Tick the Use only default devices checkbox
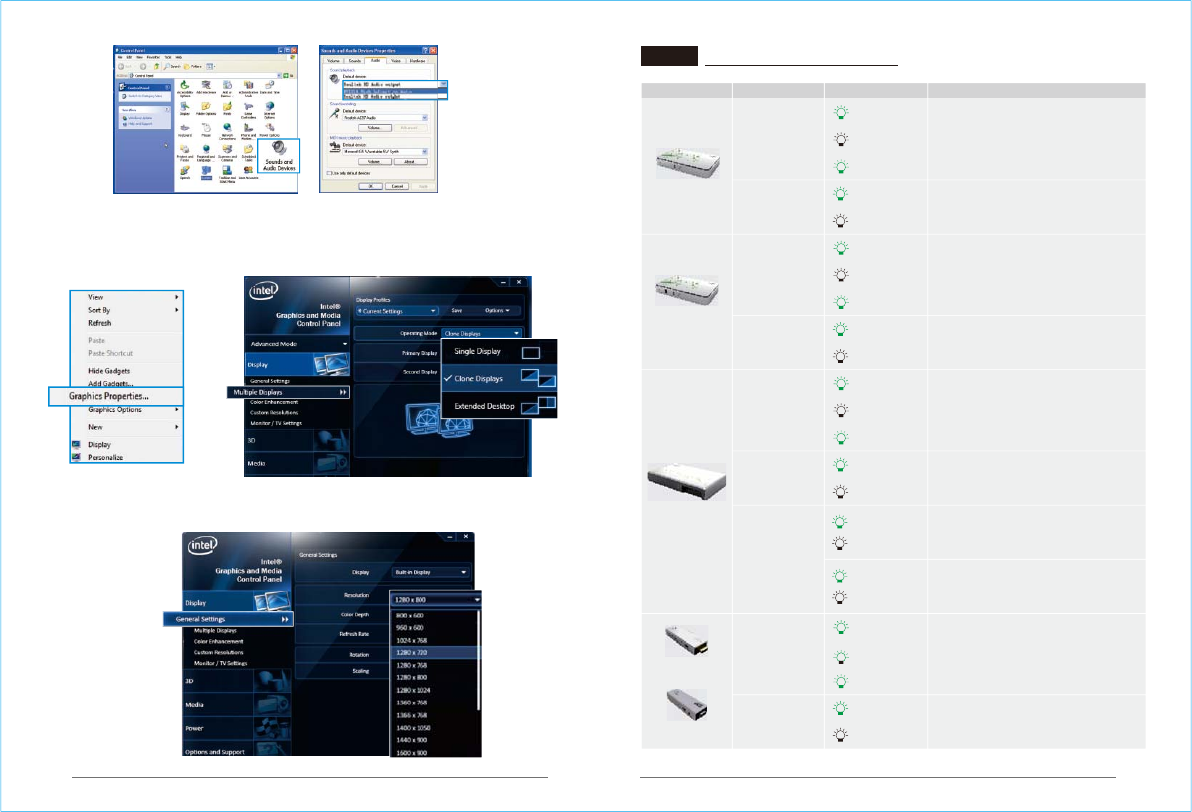Image resolution: width=1192 pixels, height=812 pixels. point(328,173)
